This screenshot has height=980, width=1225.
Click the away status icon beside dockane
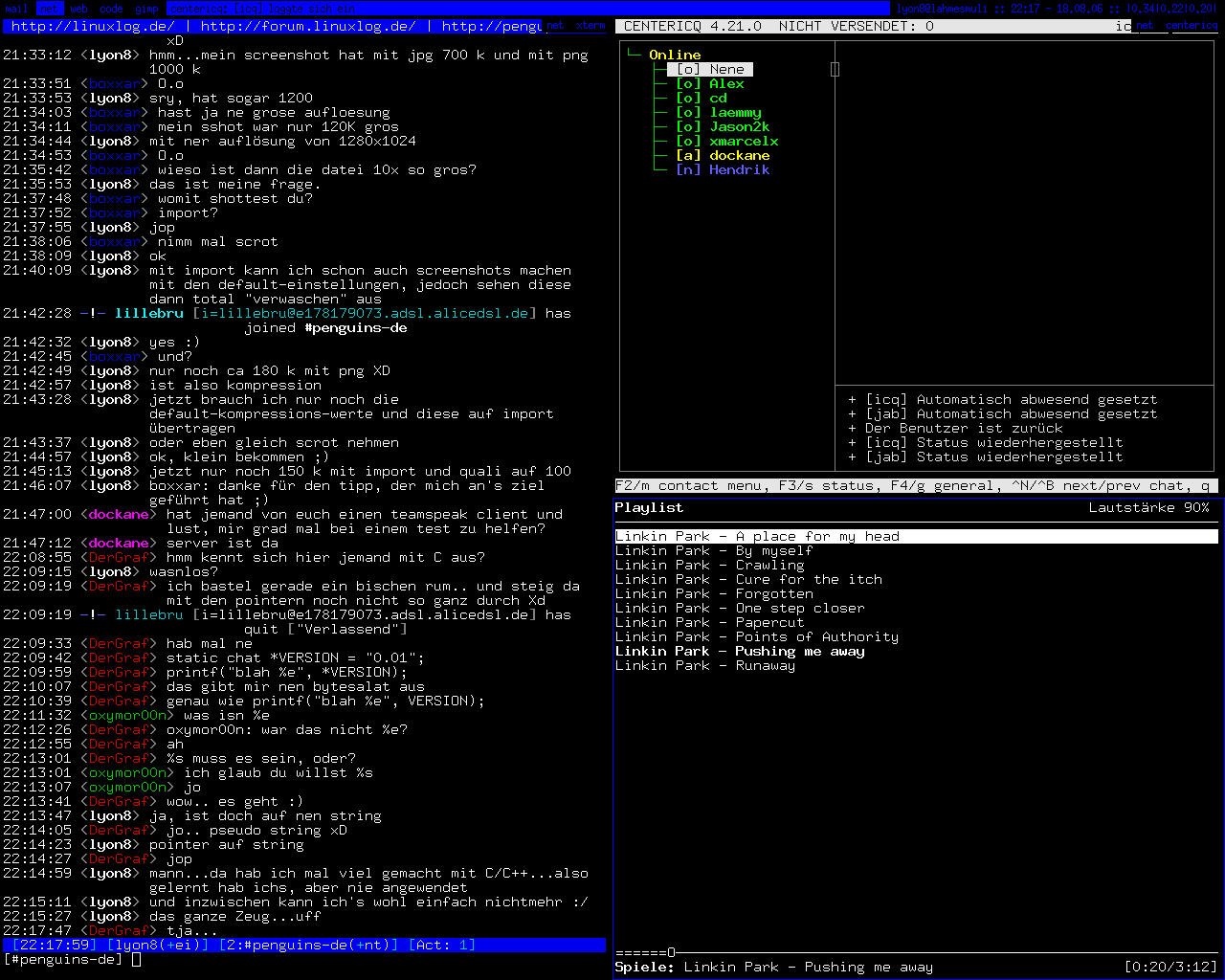point(688,155)
